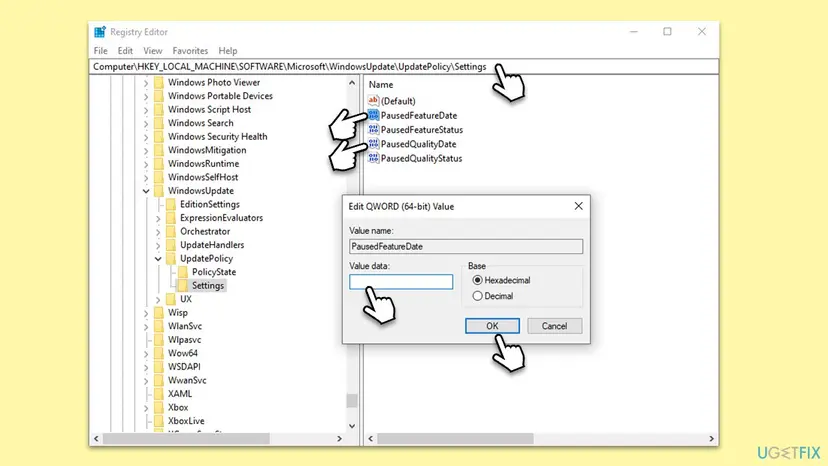Screen dimensions: 828x466
Task: Select the Windows Script Host folder icon
Action: point(159,109)
